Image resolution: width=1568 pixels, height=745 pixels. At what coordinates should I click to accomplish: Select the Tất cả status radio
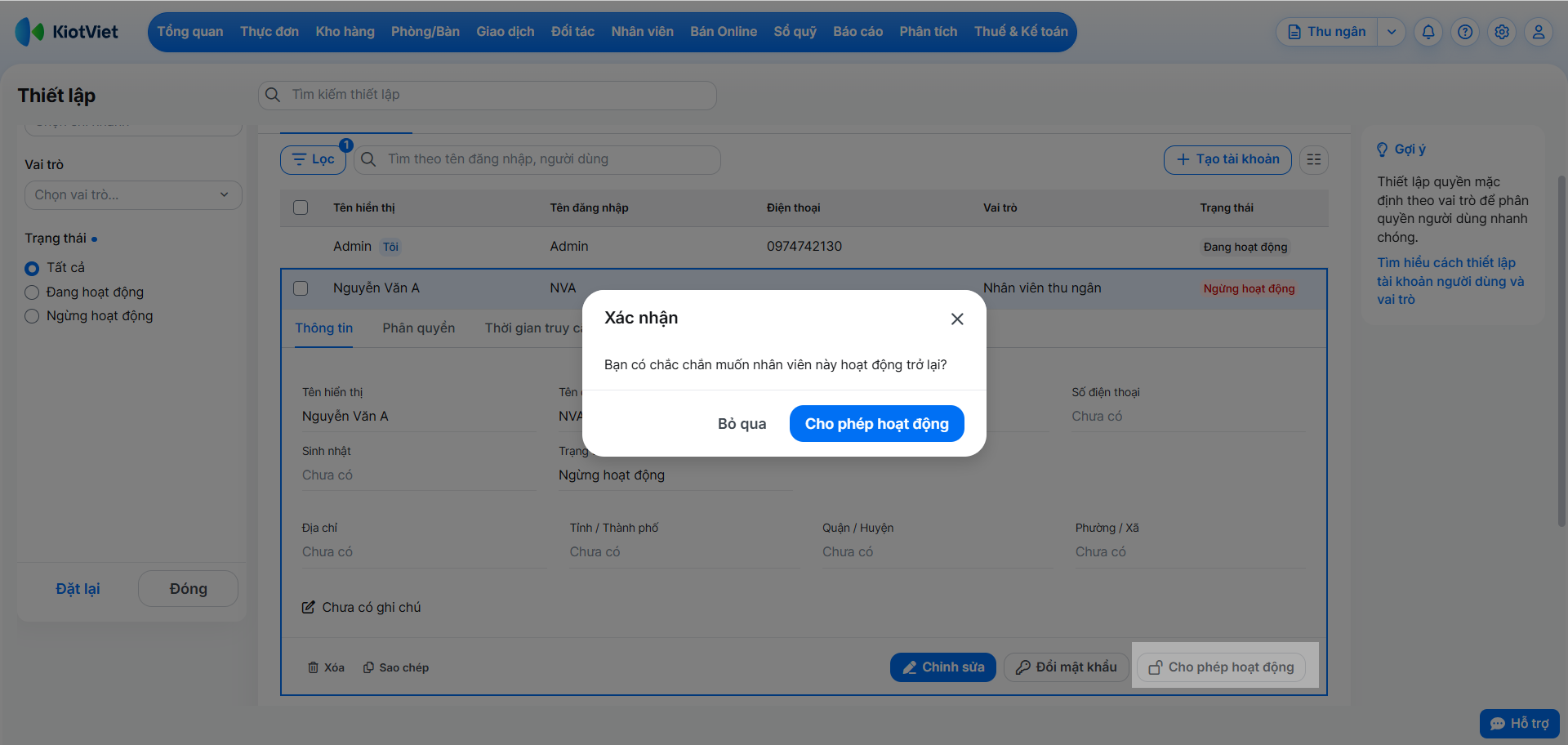coord(32,268)
